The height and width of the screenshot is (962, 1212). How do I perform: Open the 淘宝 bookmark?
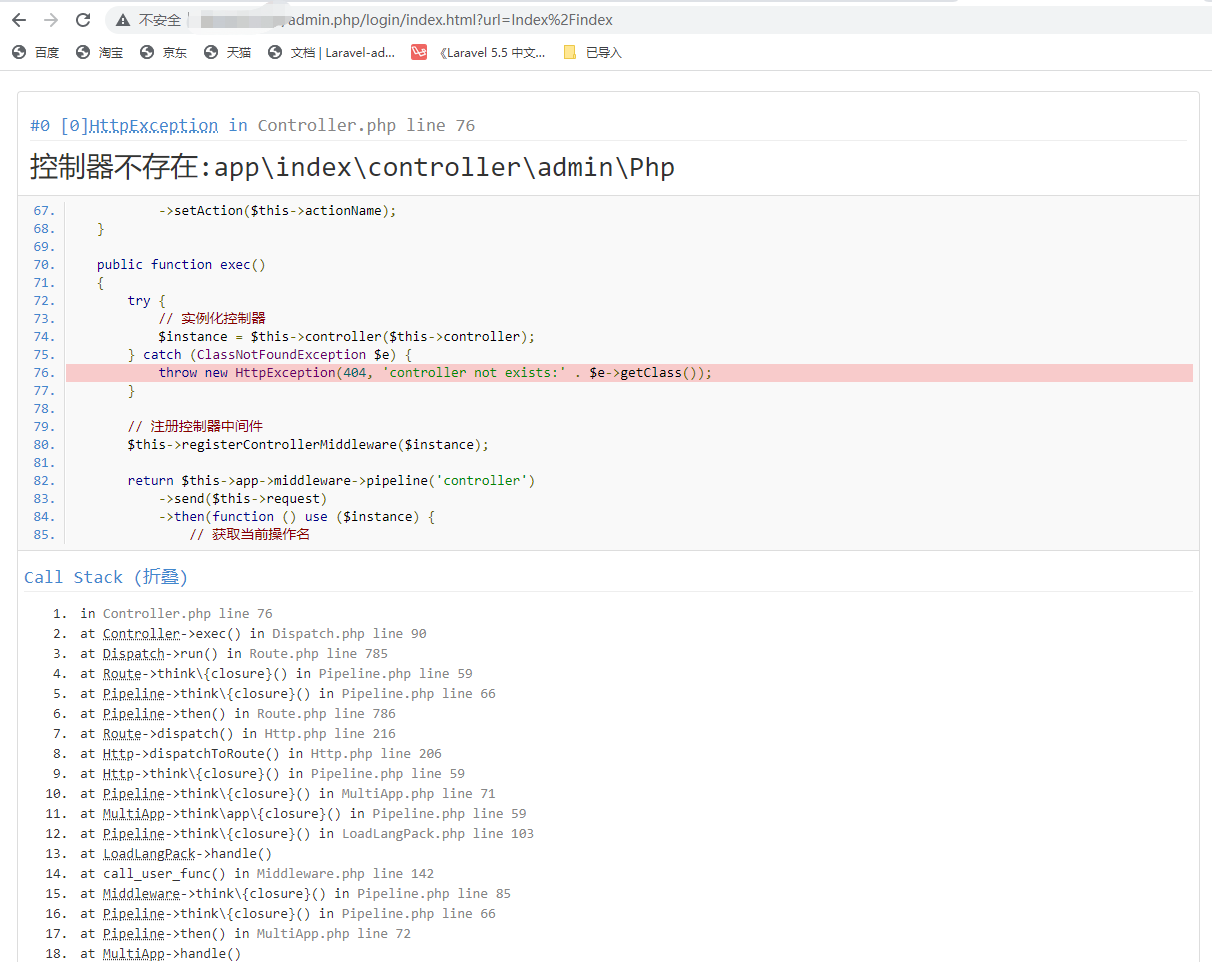100,53
